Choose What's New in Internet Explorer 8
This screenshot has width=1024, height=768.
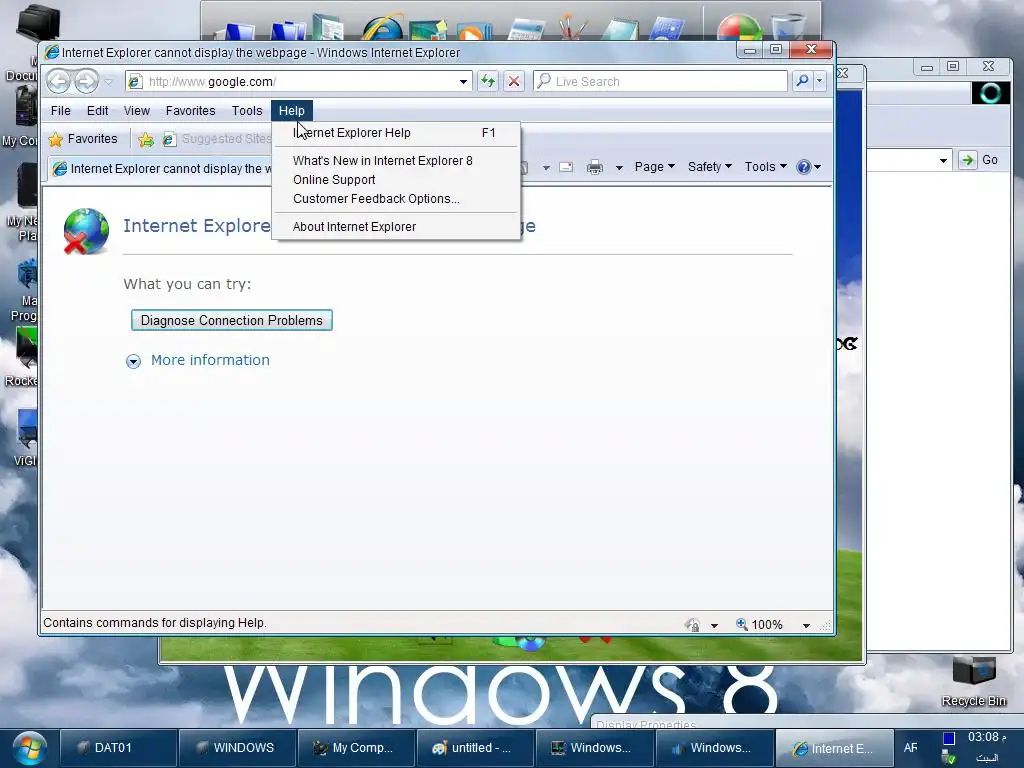click(x=396, y=161)
